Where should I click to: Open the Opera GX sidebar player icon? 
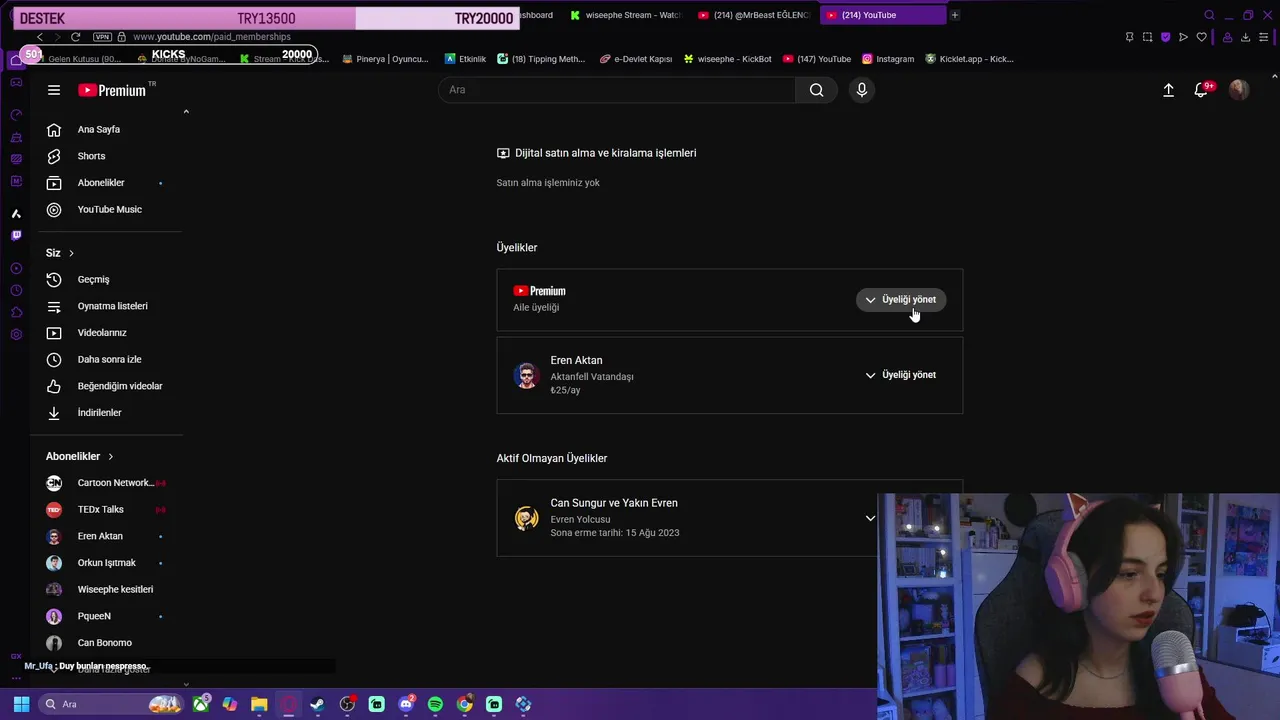[x=16, y=269]
